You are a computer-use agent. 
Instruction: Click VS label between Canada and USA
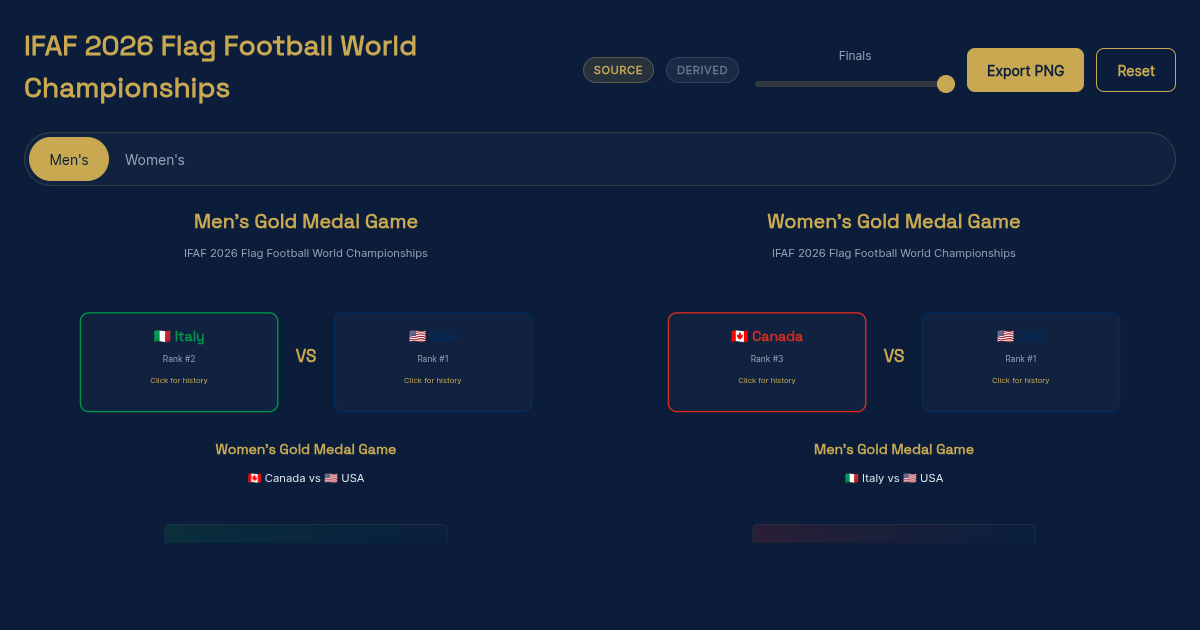(894, 356)
